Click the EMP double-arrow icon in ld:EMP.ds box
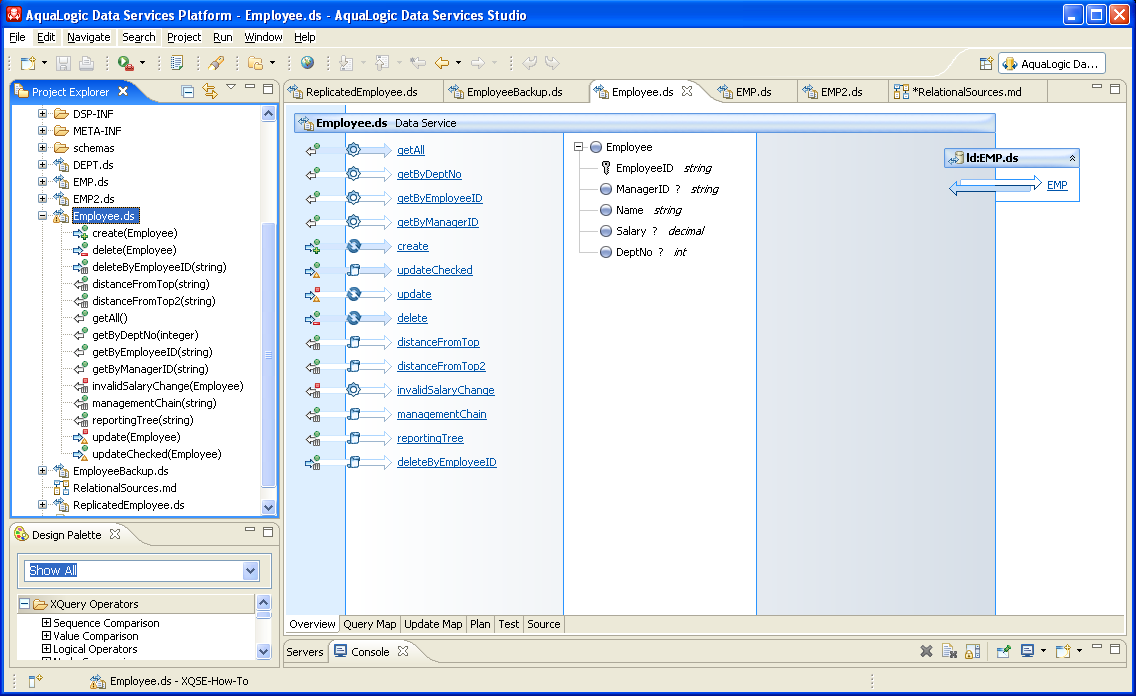This screenshot has width=1136, height=696. point(995,185)
